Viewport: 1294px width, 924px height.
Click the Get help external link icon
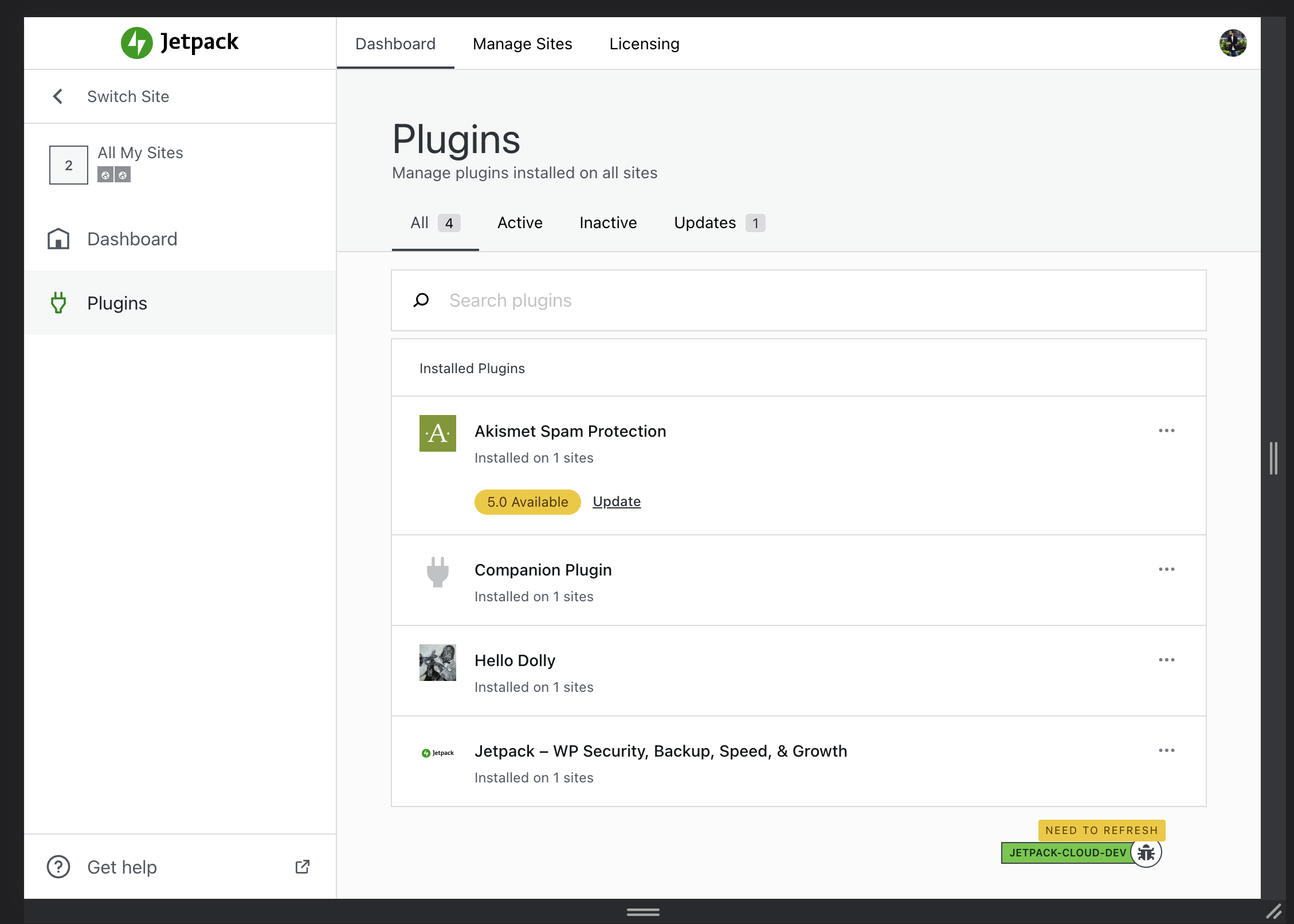[303, 867]
